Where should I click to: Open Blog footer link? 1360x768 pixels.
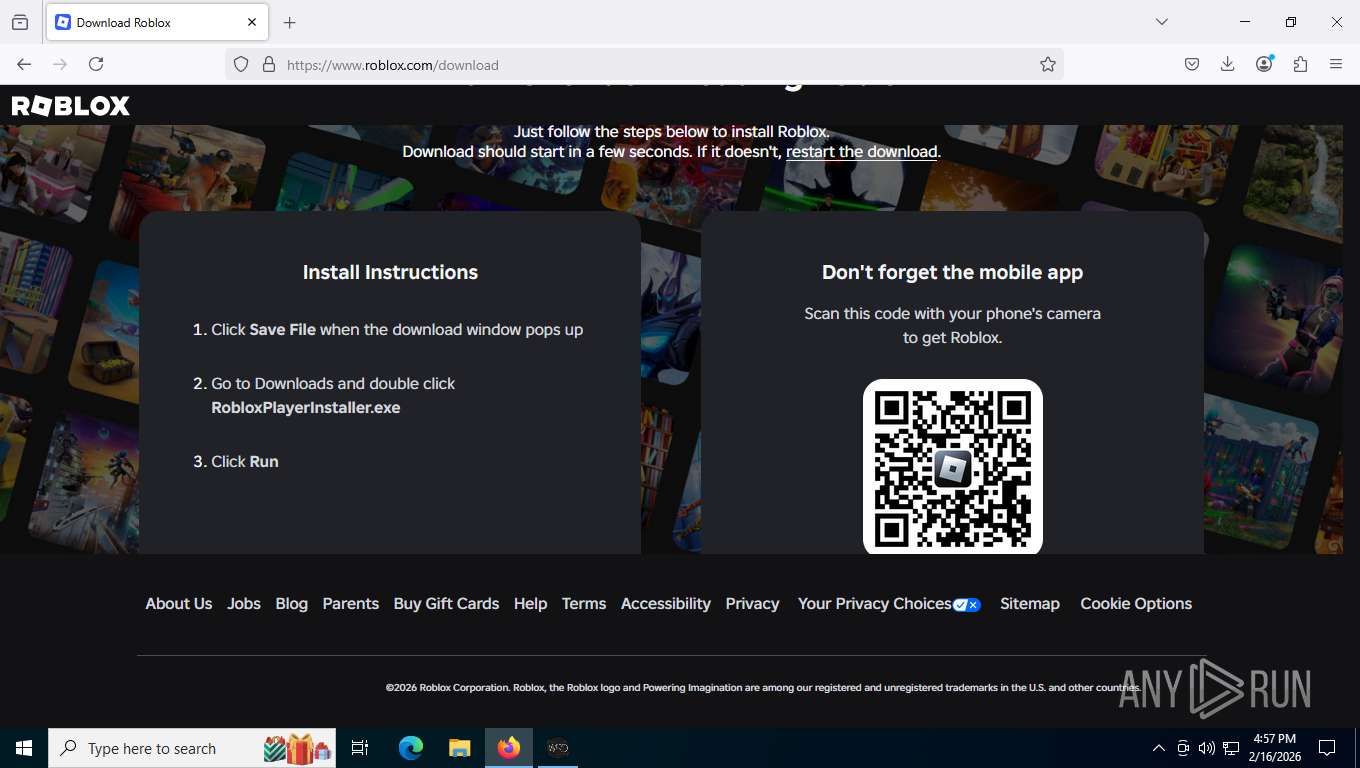click(292, 604)
